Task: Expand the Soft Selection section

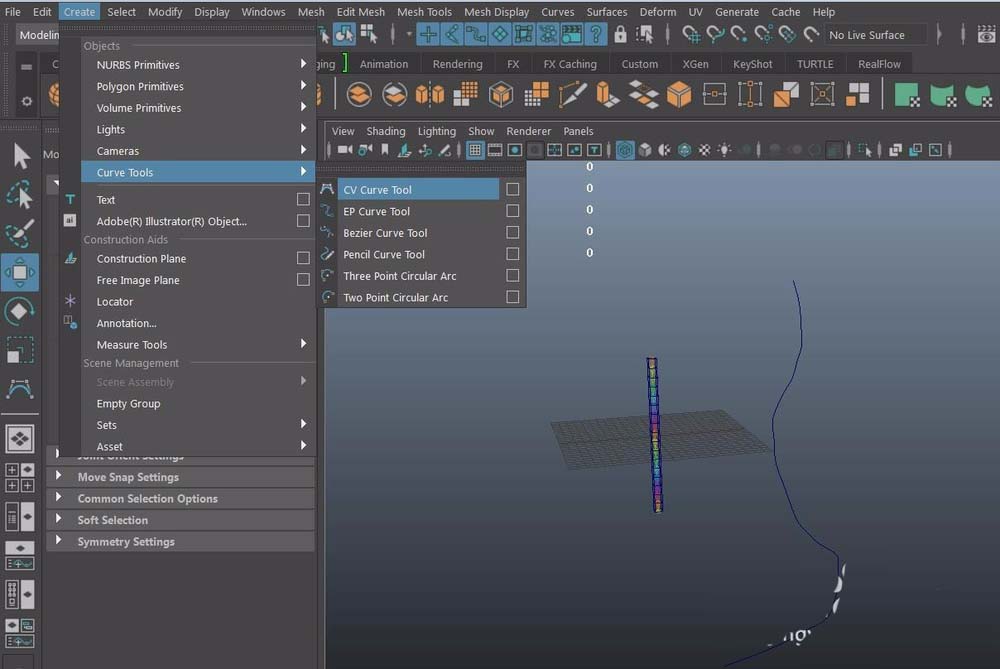Action: tap(112, 520)
